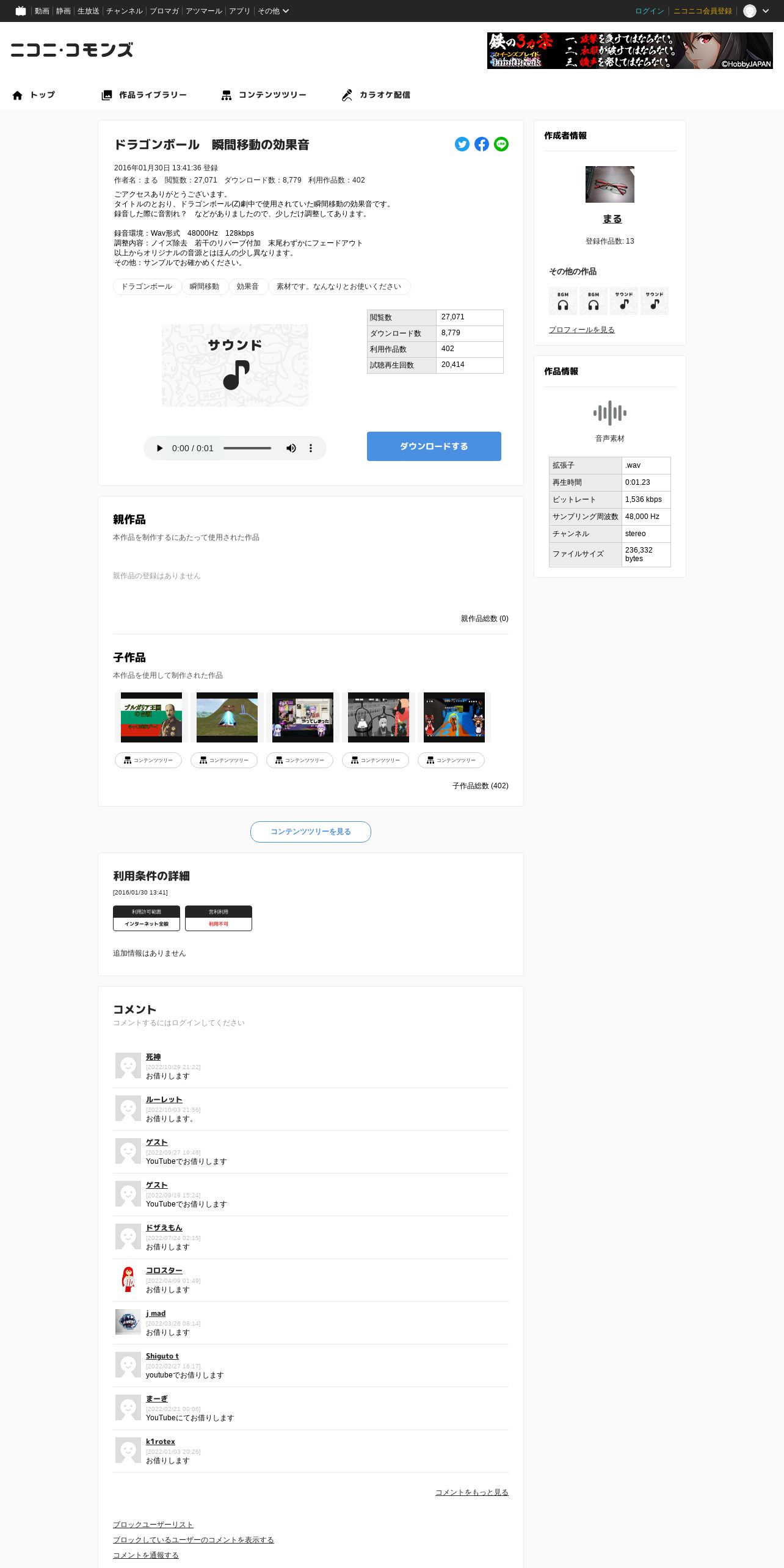Open コンテンツツリー navigation tab

pos(264,95)
